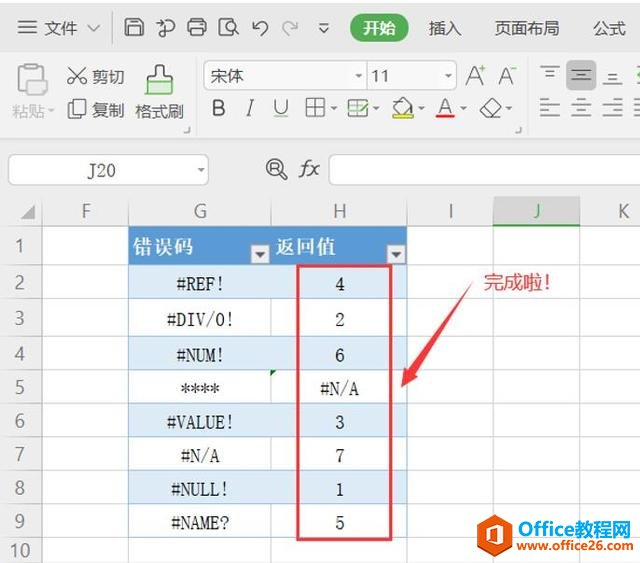Open filter dropdown for 错误码 column
Image resolution: width=640 pixels, height=563 pixels.
pyautogui.click(x=260, y=254)
